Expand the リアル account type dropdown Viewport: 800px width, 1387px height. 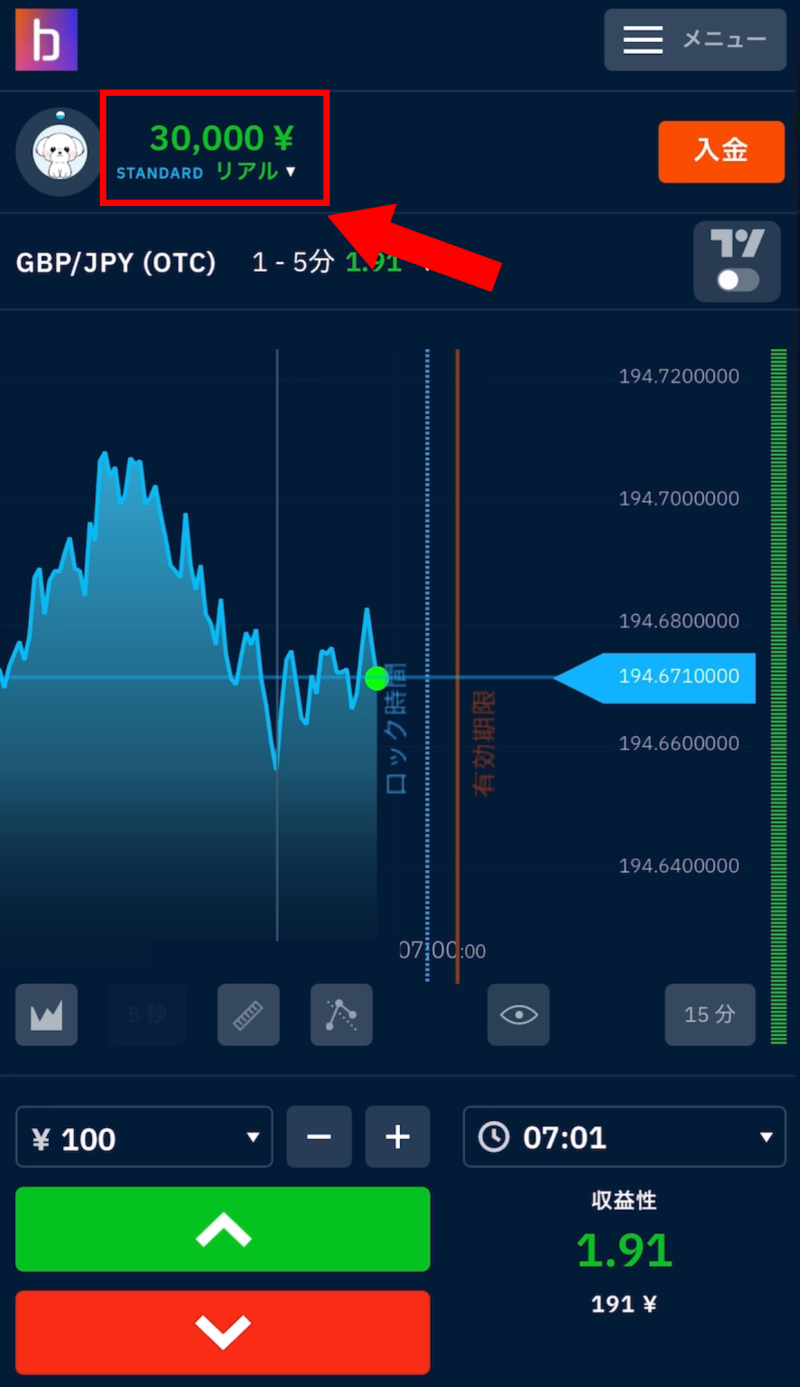[256, 172]
